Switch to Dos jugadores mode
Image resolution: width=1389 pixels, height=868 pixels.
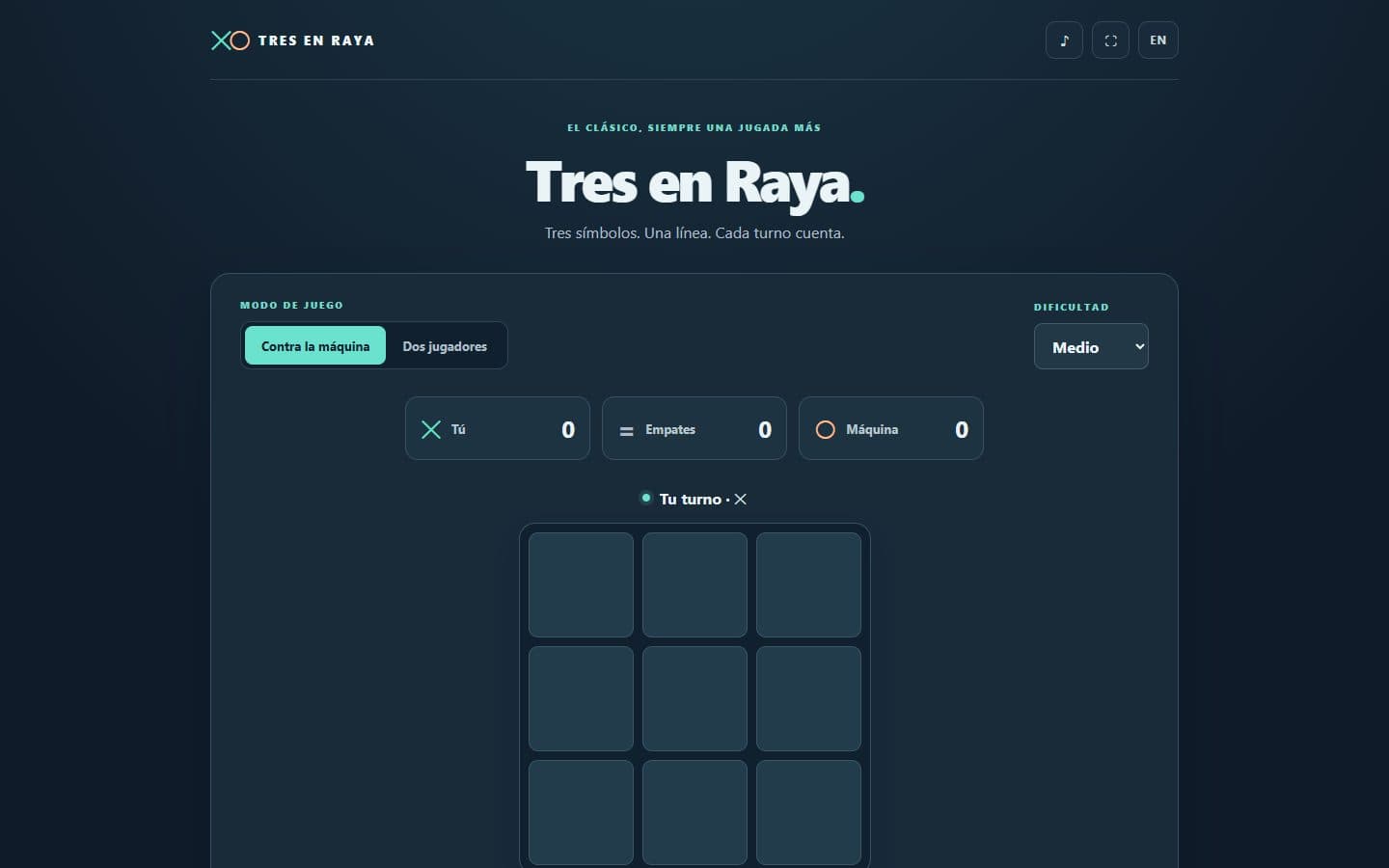(x=445, y=346)
